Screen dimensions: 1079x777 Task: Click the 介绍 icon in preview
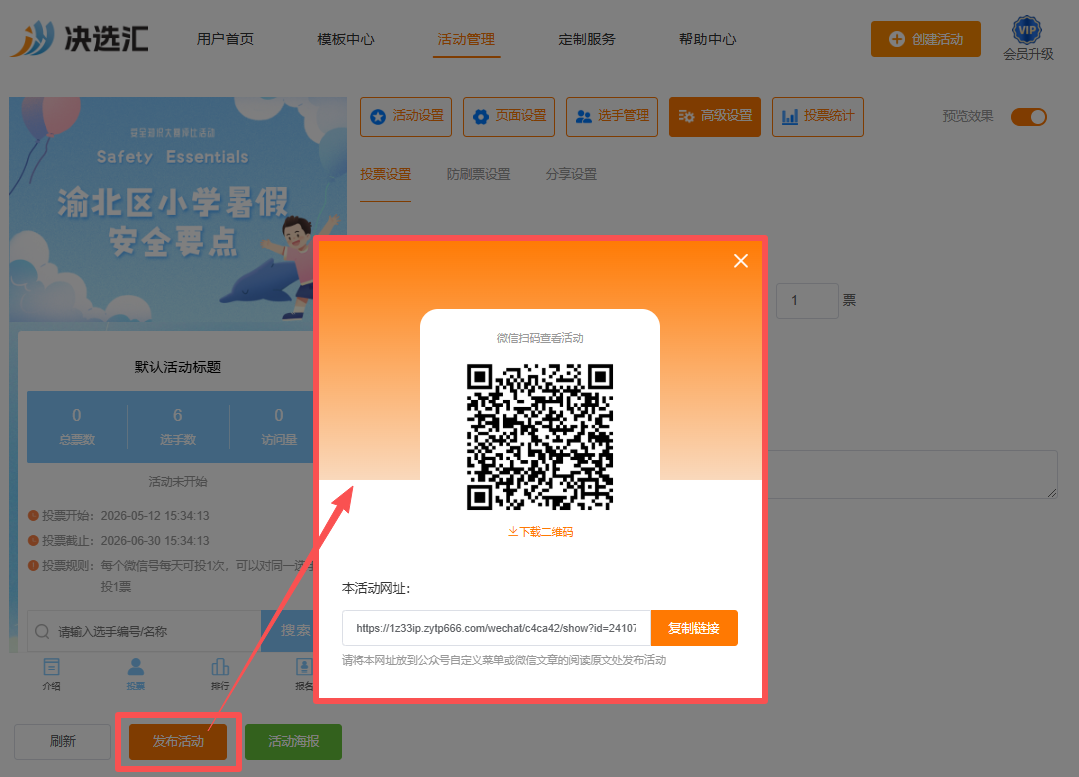pyautogui.click(x=52, y=674)
